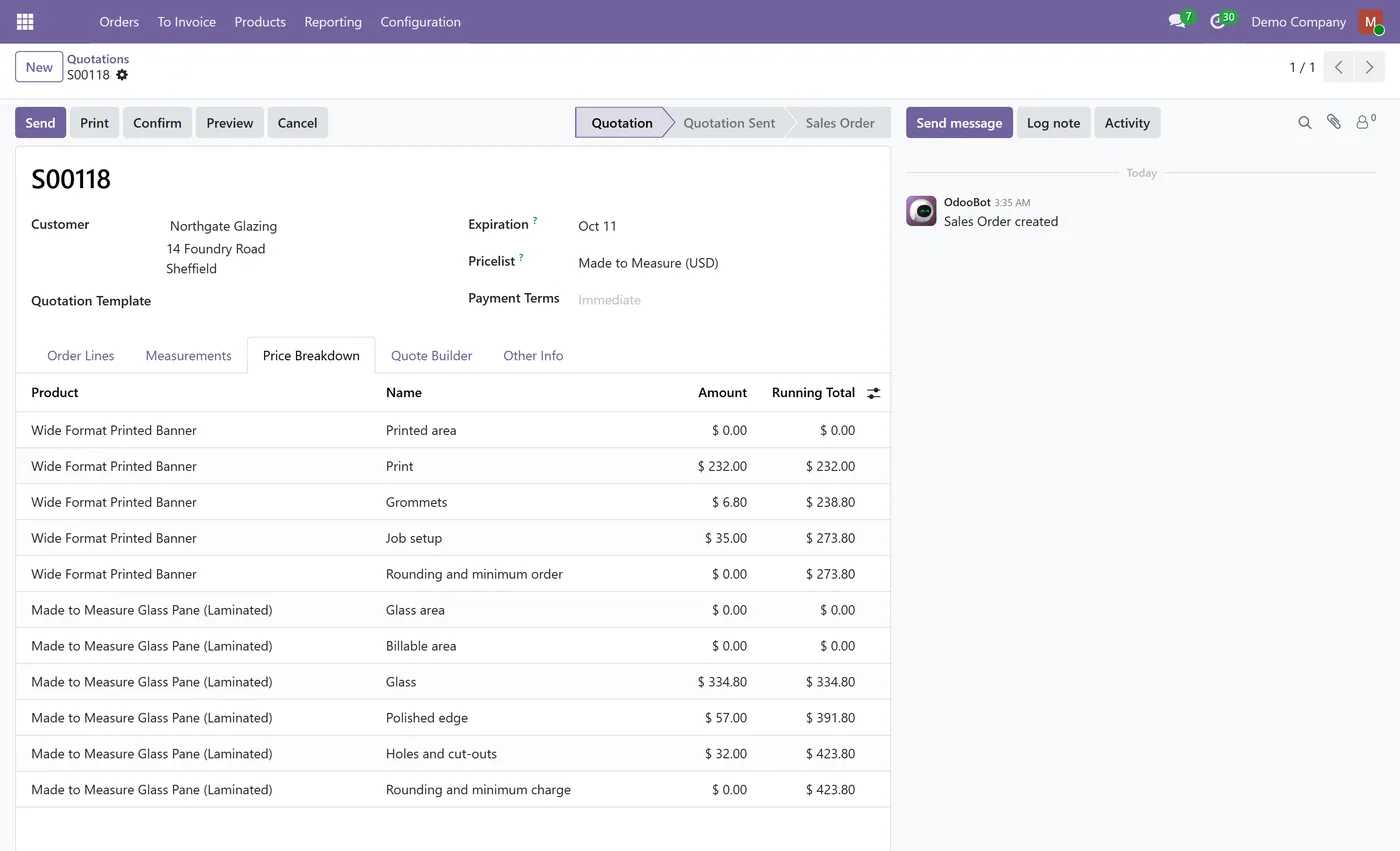Click the New button

coord(39,67)
